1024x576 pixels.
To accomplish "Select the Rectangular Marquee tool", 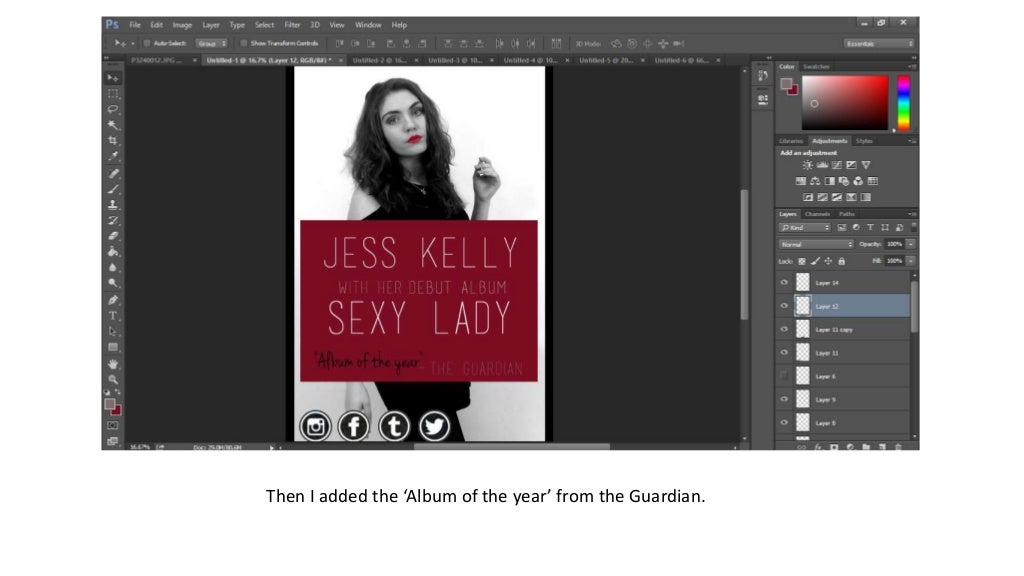I will pyautogui.click(x=113, y=93).
